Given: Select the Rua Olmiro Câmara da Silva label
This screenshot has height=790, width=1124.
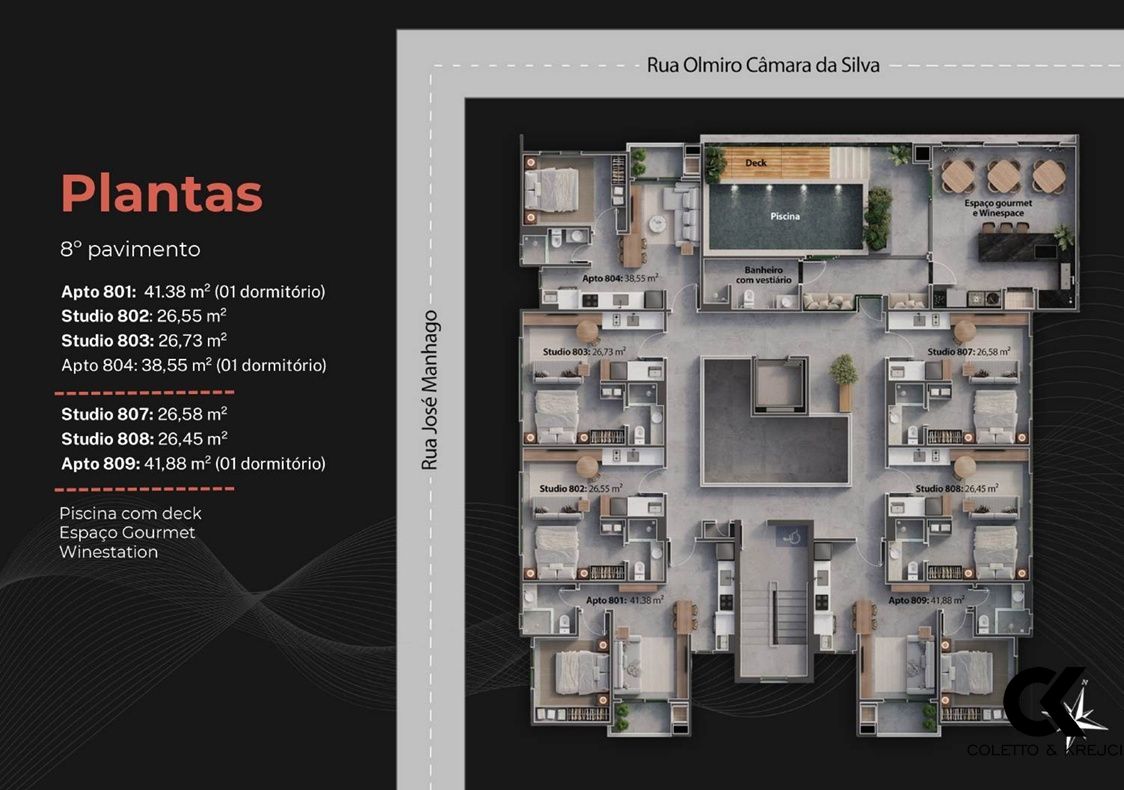Looking at the screenshot, I should tap(763, 64).
